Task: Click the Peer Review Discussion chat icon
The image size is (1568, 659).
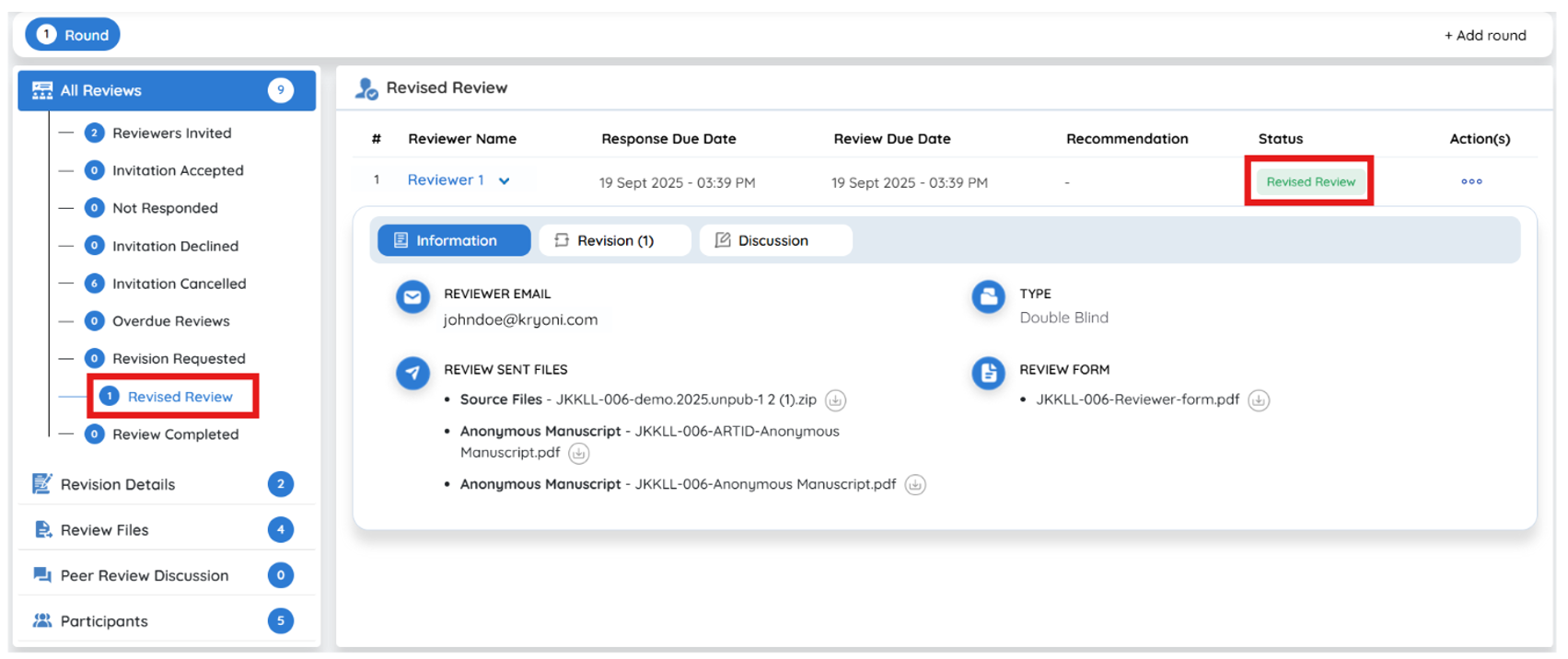Action: (42, 575)
